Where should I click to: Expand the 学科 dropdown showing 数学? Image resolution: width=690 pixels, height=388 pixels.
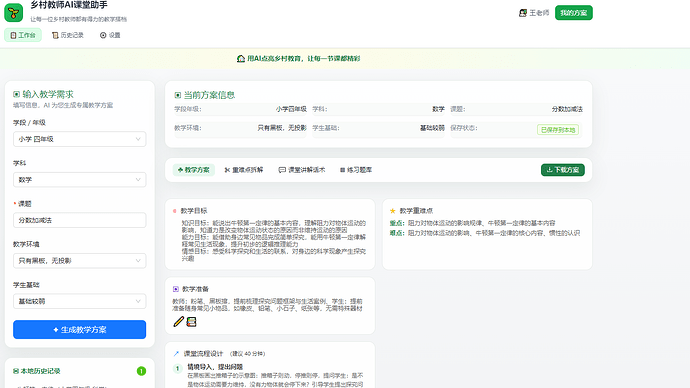[x=80, y=179]
